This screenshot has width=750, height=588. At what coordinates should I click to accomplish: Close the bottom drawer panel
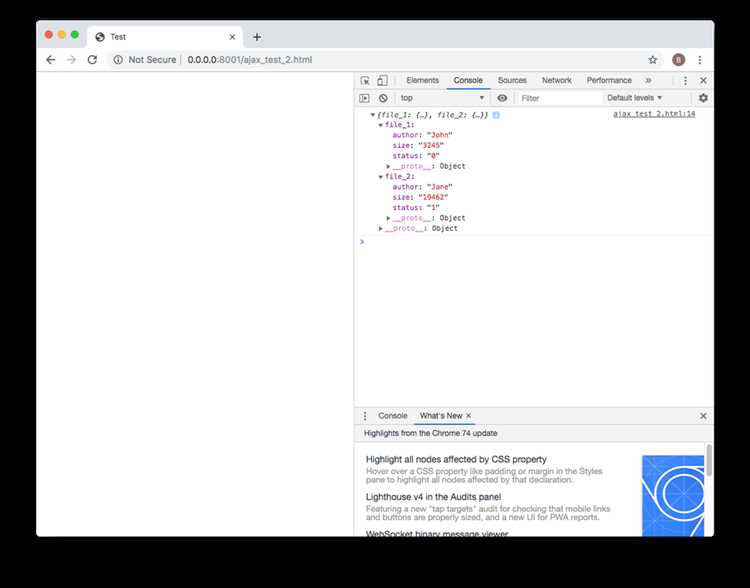[703, 416]
